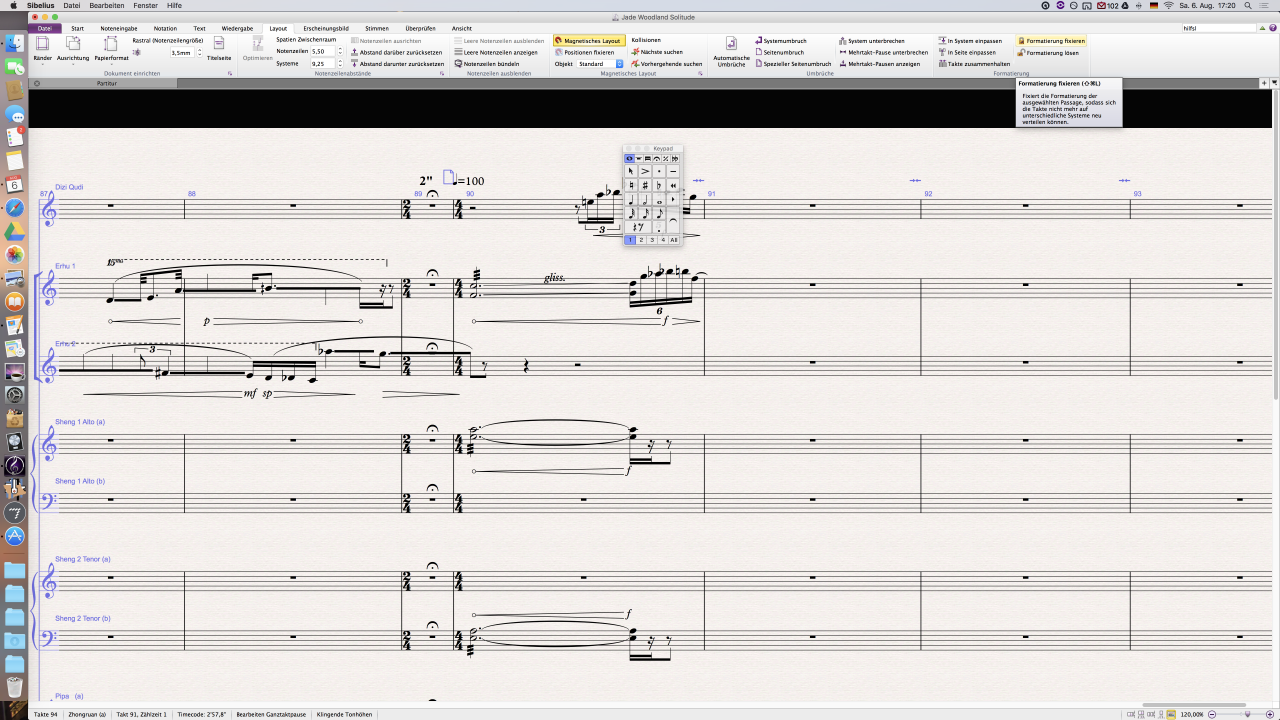1280x720 pixels.
Task: Step the Systeme 9,25 spacing value
Action: coord(340,63)
